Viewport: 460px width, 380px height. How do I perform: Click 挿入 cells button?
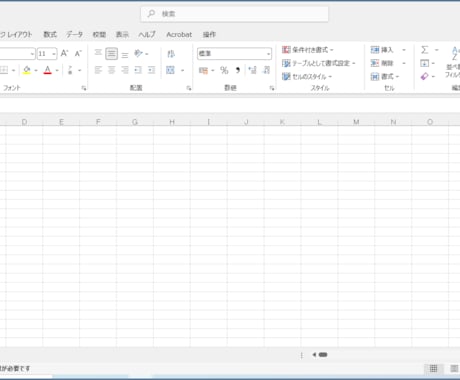point(382,50)
